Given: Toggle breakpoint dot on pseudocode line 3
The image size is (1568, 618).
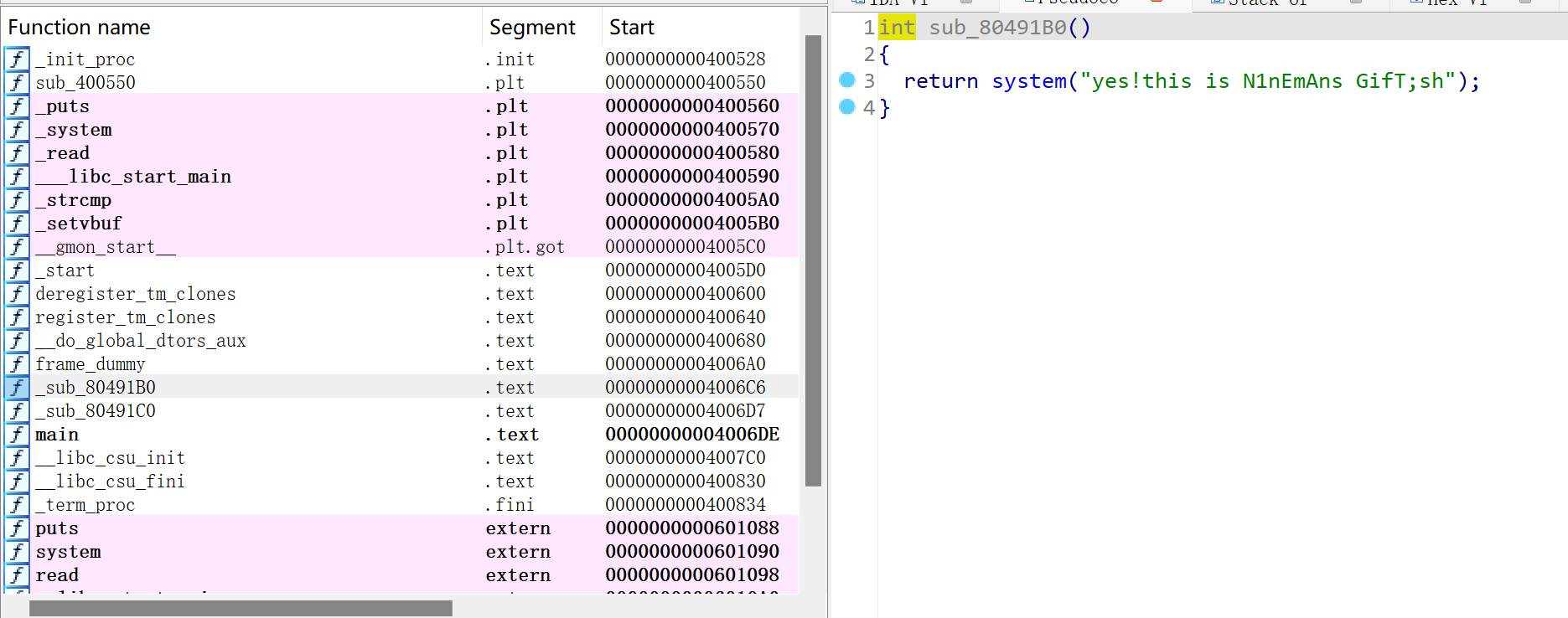Looking at the screenshot, I should tap(847, 80).
